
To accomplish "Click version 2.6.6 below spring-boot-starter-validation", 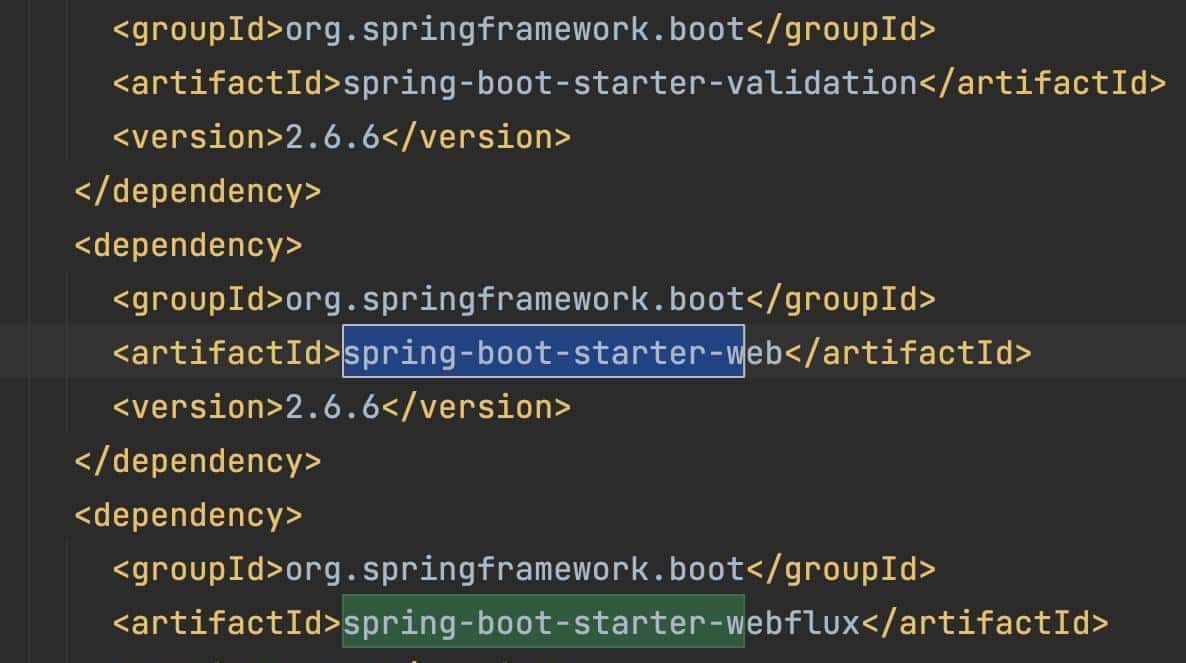I will point(333,137).
